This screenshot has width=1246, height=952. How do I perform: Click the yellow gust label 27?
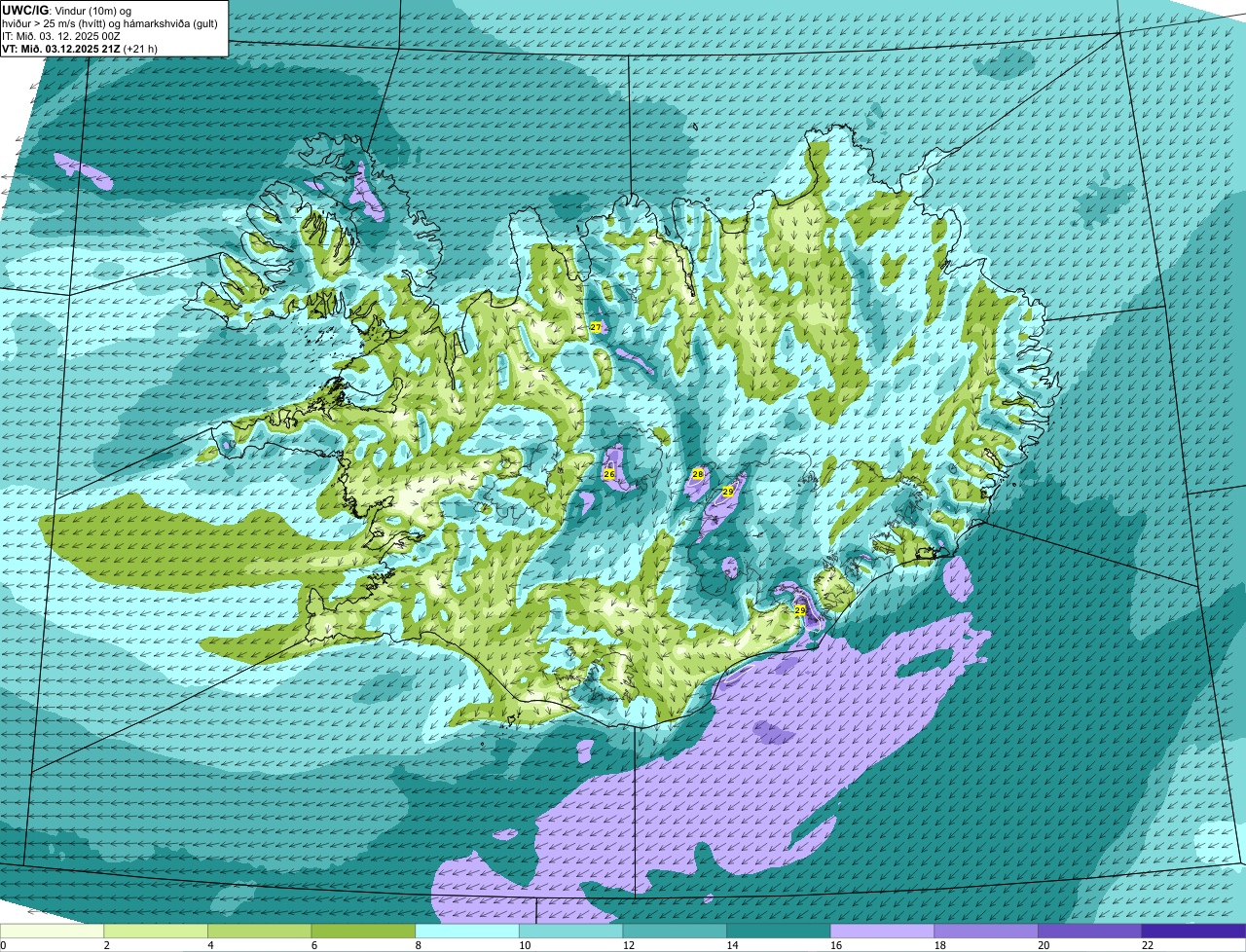(x=596, y=327)
